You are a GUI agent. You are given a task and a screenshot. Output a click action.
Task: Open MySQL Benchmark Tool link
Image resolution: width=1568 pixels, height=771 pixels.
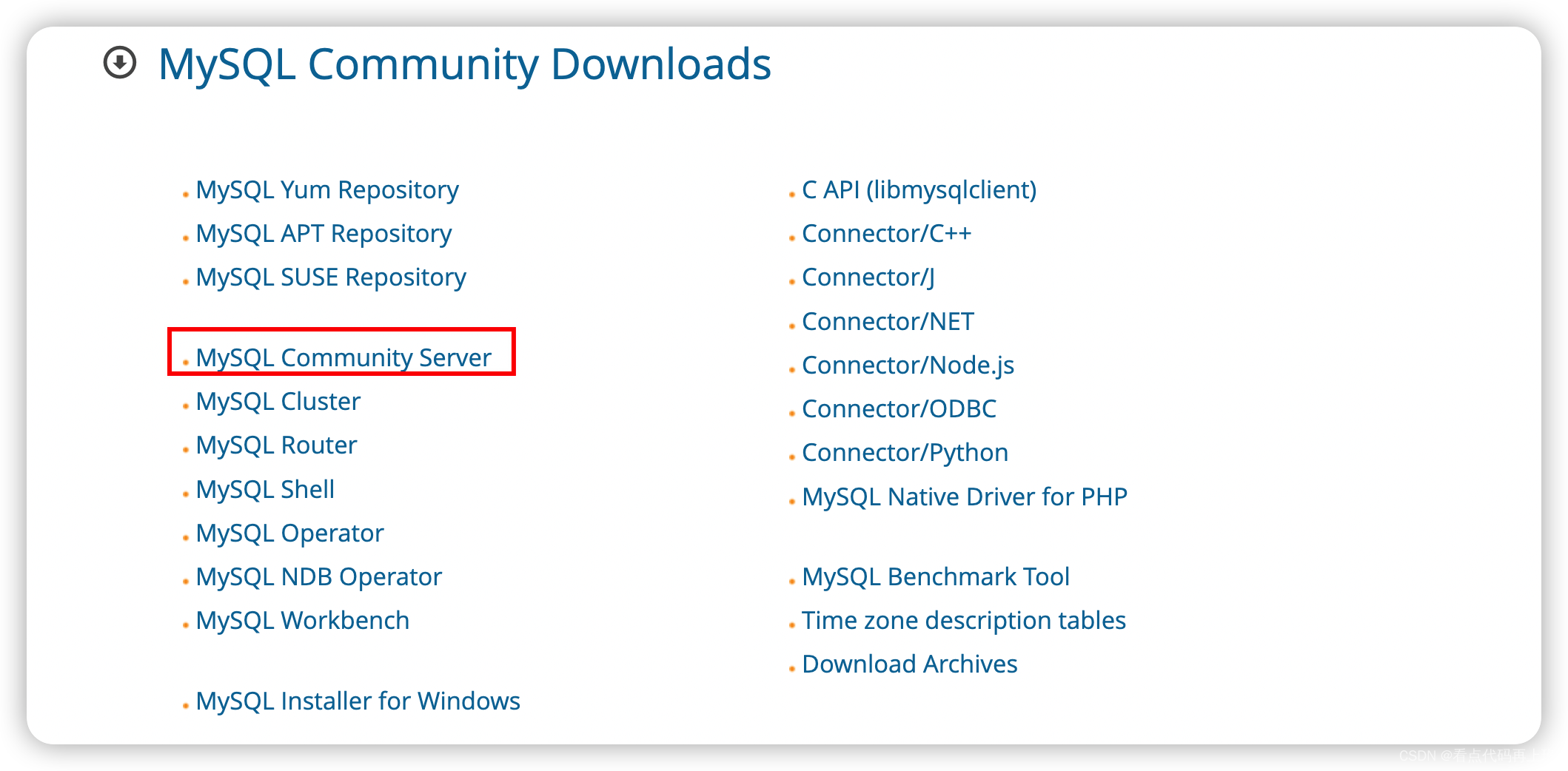click(x=936, y=577)
